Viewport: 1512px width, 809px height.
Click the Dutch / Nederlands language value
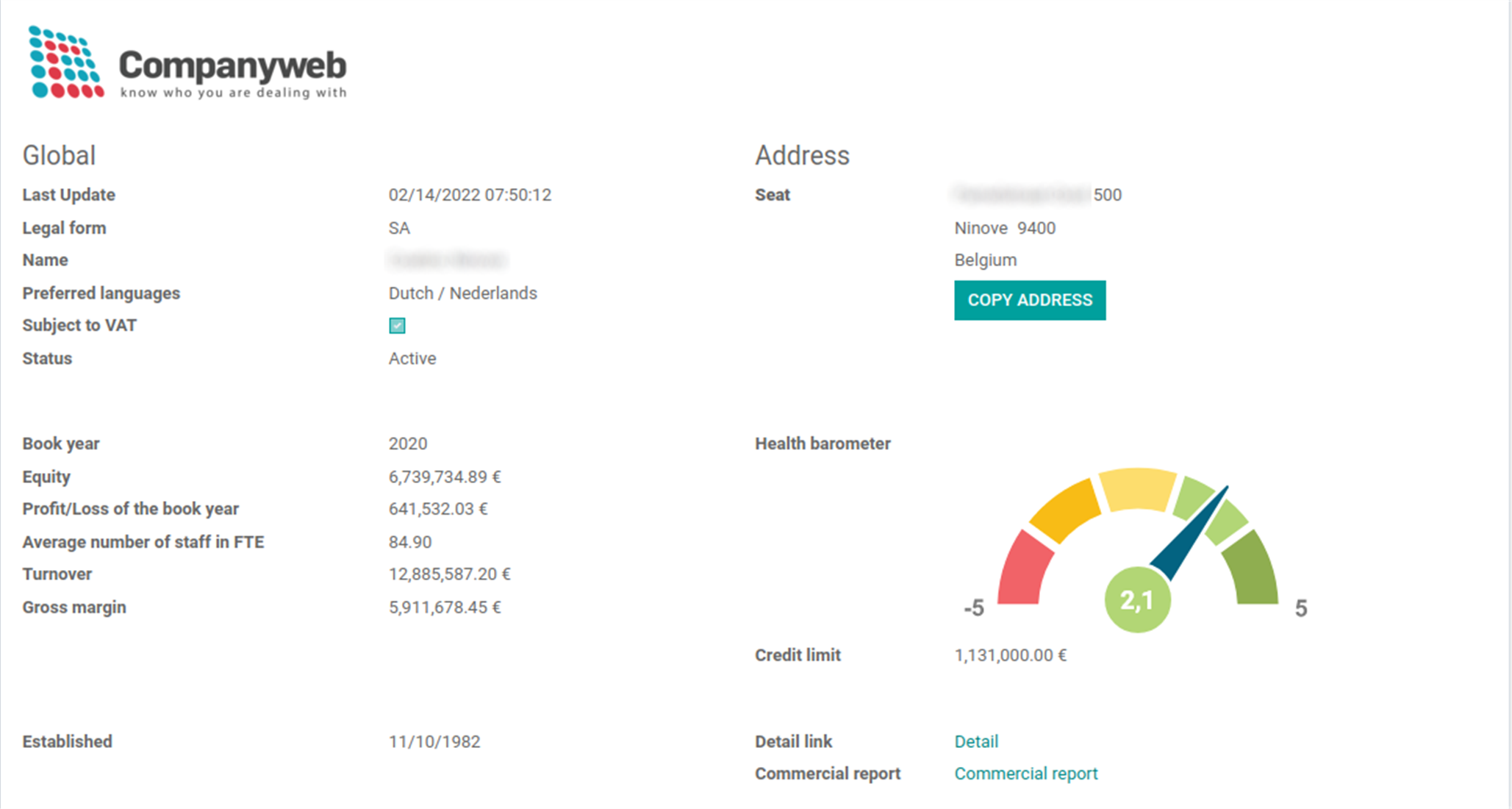(462, 293)
